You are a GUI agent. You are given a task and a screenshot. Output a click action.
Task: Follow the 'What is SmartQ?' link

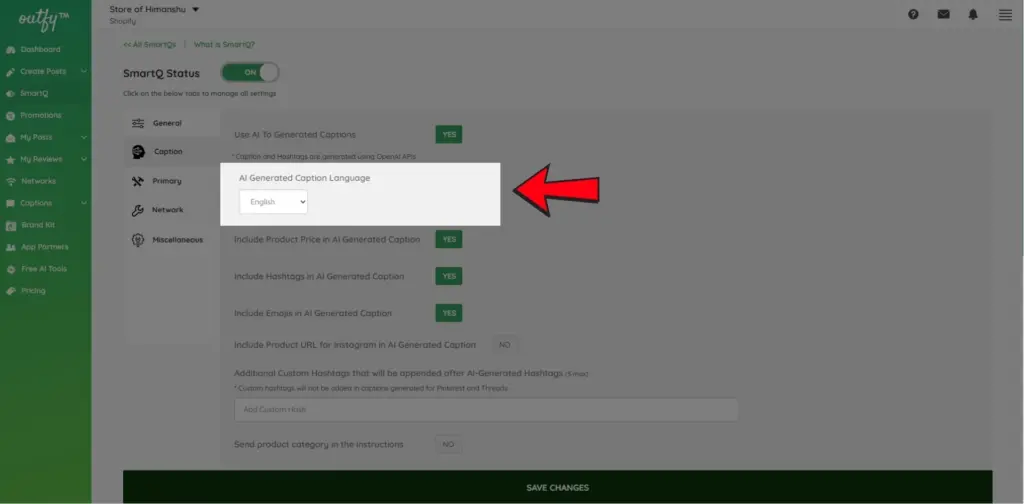click(x=224, y=44)
